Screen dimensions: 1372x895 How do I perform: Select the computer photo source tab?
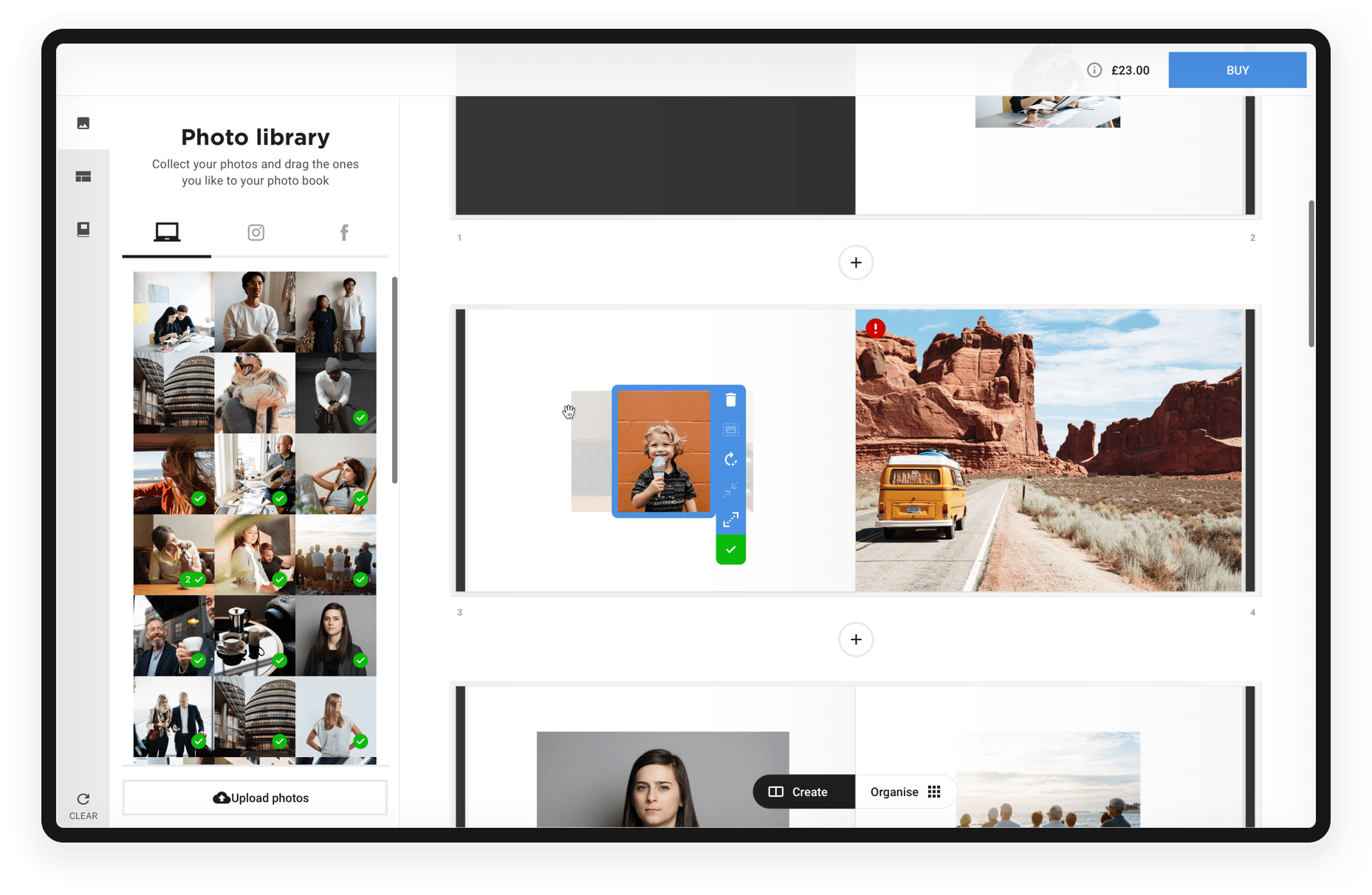167,233
